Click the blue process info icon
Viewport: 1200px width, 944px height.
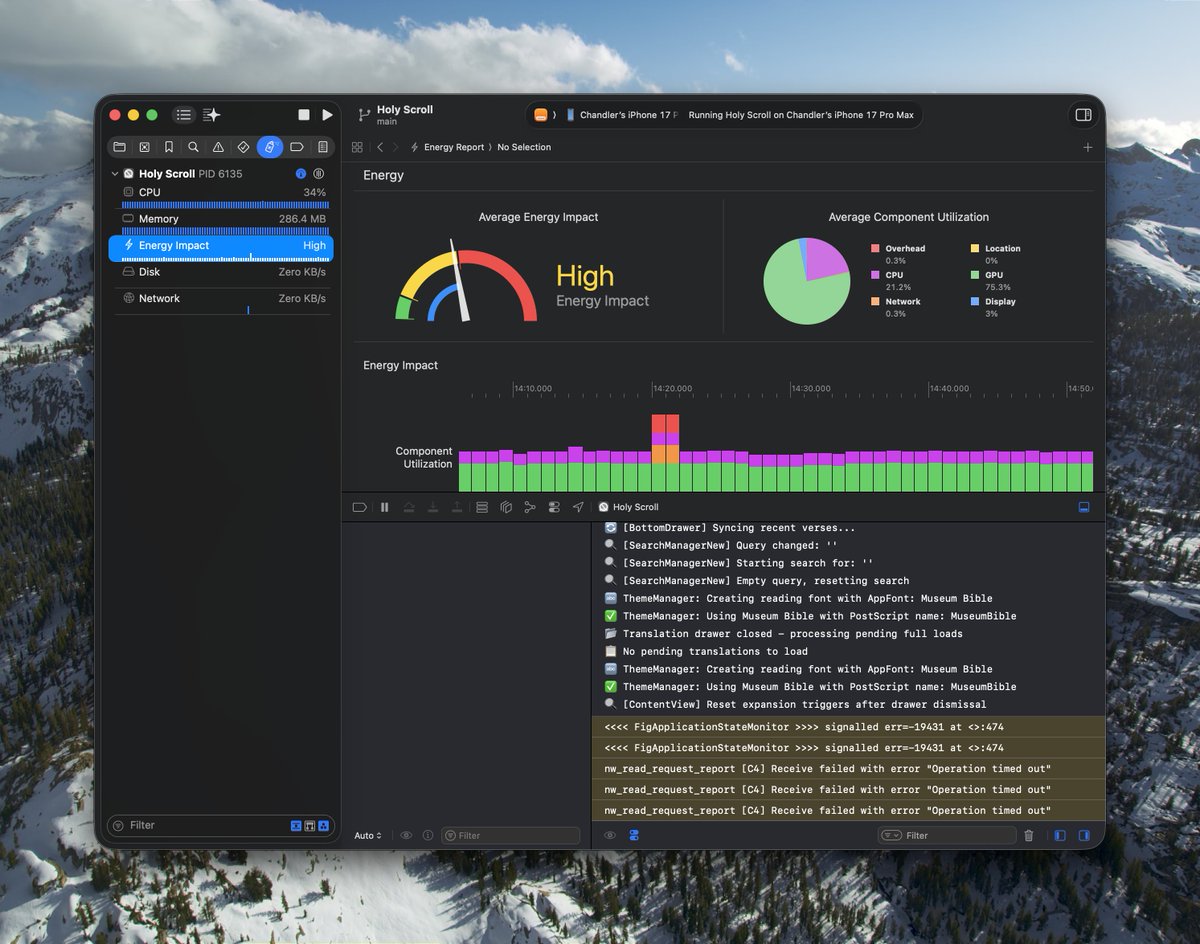(301, 174)
